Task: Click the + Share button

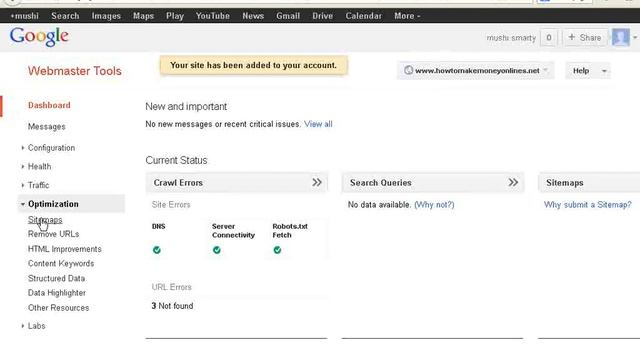Action: tap(584, 38)
